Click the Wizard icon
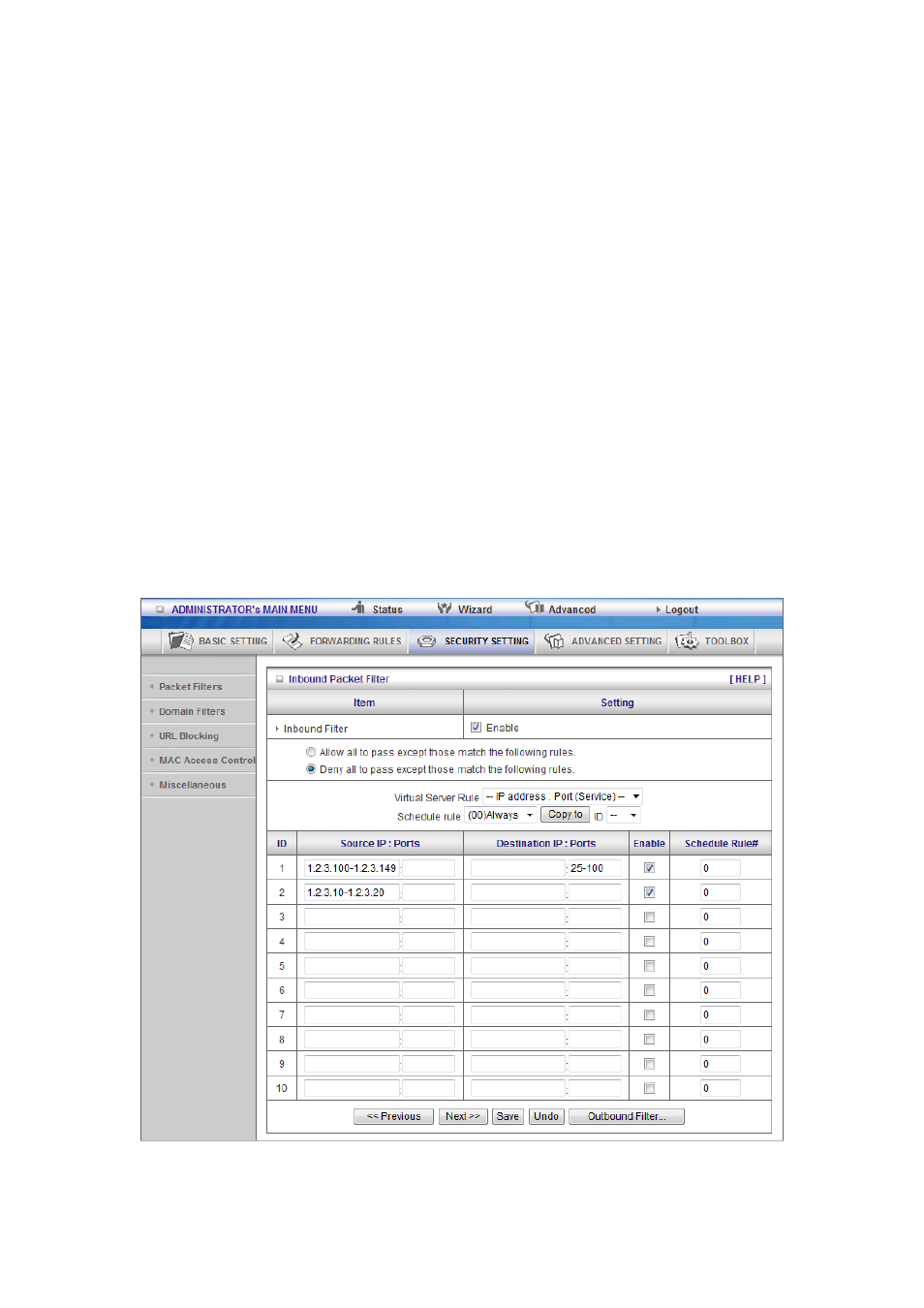The image size is (924, 1308). [x=445, y=608]
